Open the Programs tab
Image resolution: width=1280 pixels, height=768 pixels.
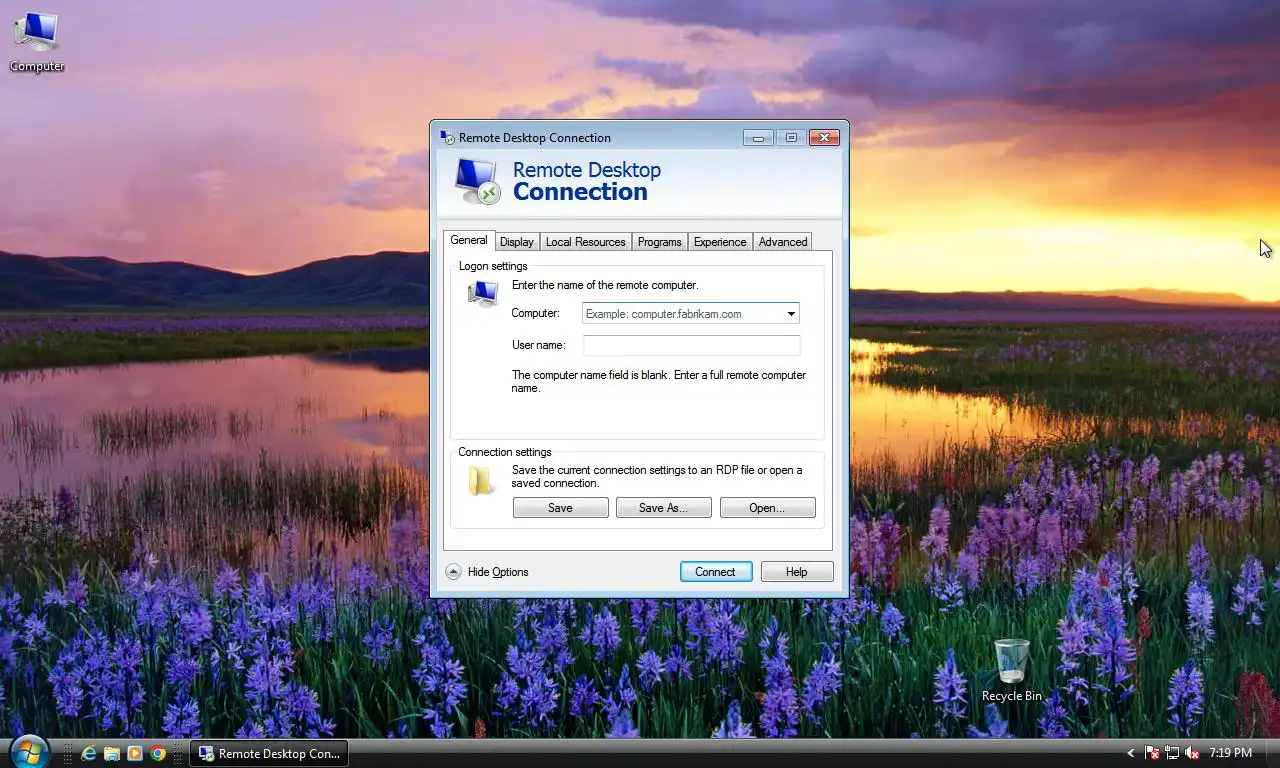(660, 242)
